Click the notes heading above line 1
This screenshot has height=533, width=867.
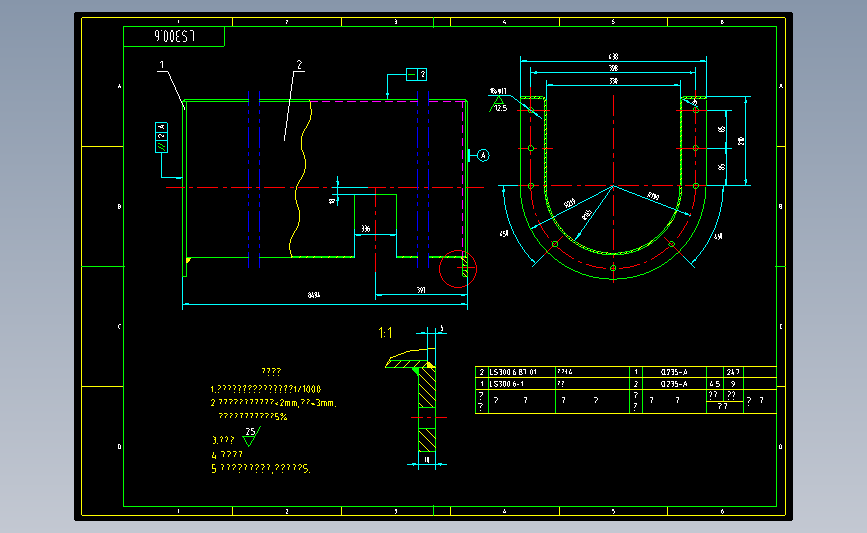pyautogui.click(x=271, y=372)
